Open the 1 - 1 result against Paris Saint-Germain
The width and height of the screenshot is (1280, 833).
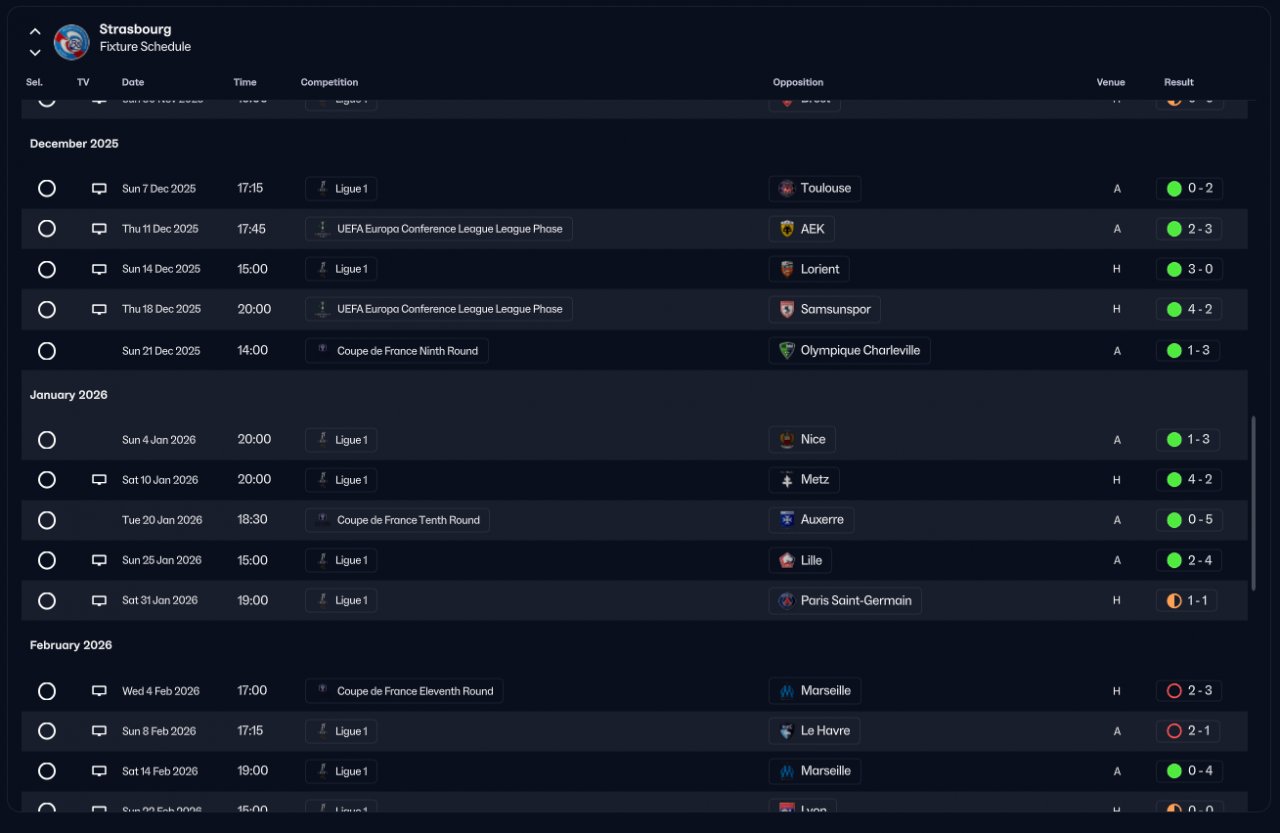1188,601
